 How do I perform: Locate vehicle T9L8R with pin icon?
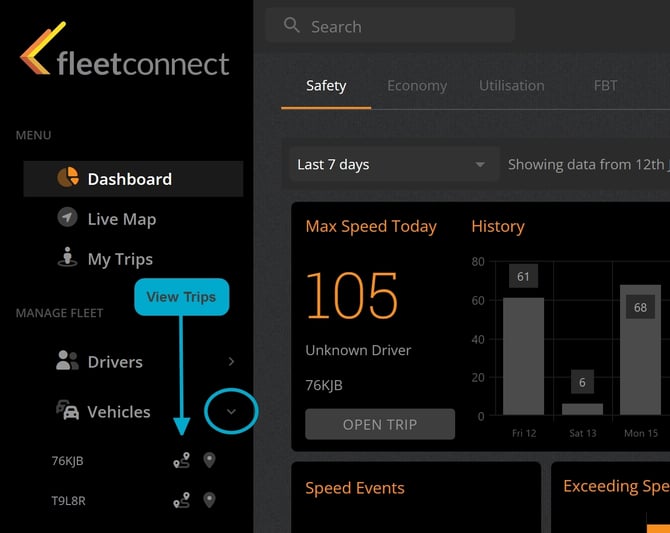point(209,500)
